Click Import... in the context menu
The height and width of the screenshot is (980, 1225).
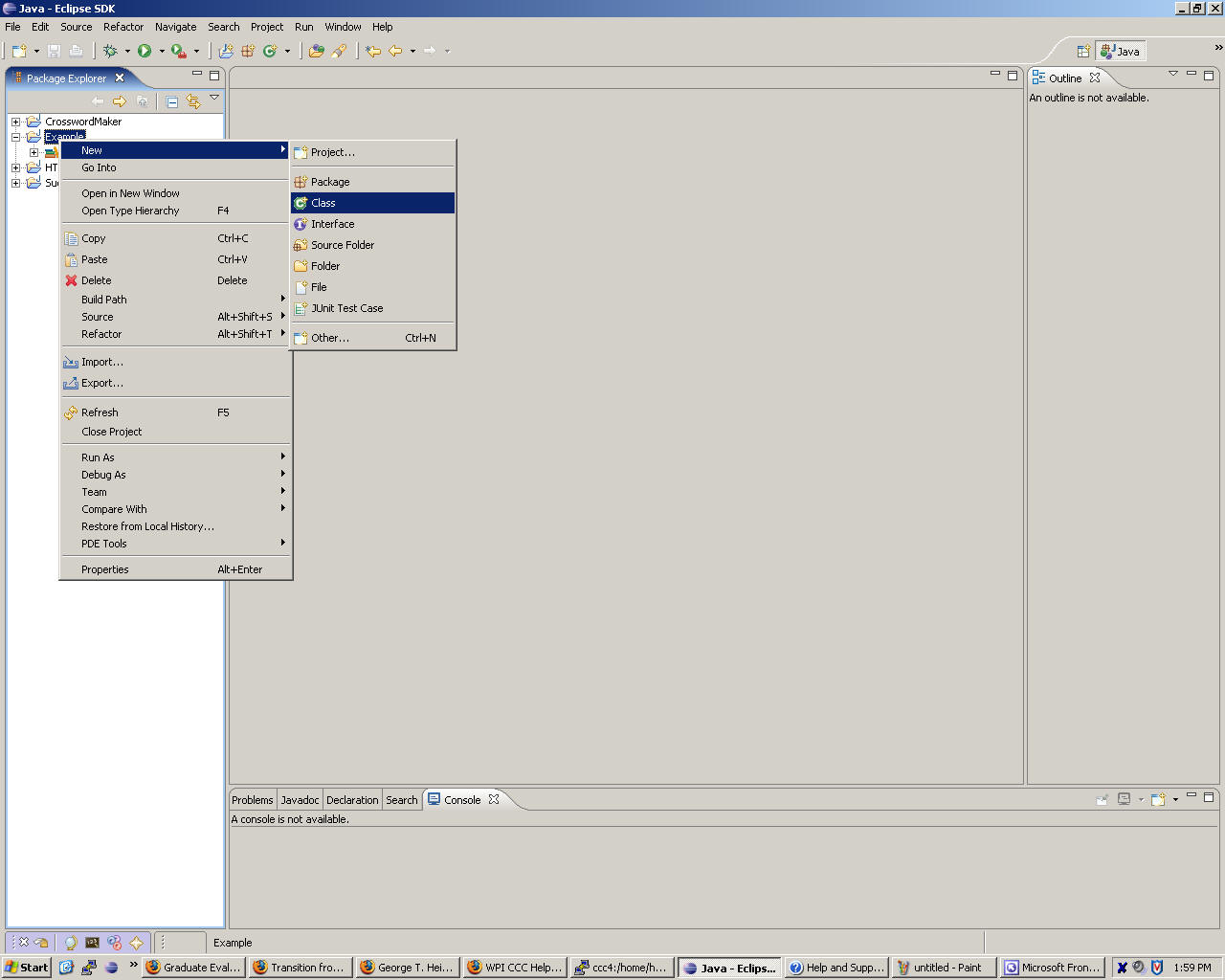click(175, 362)
